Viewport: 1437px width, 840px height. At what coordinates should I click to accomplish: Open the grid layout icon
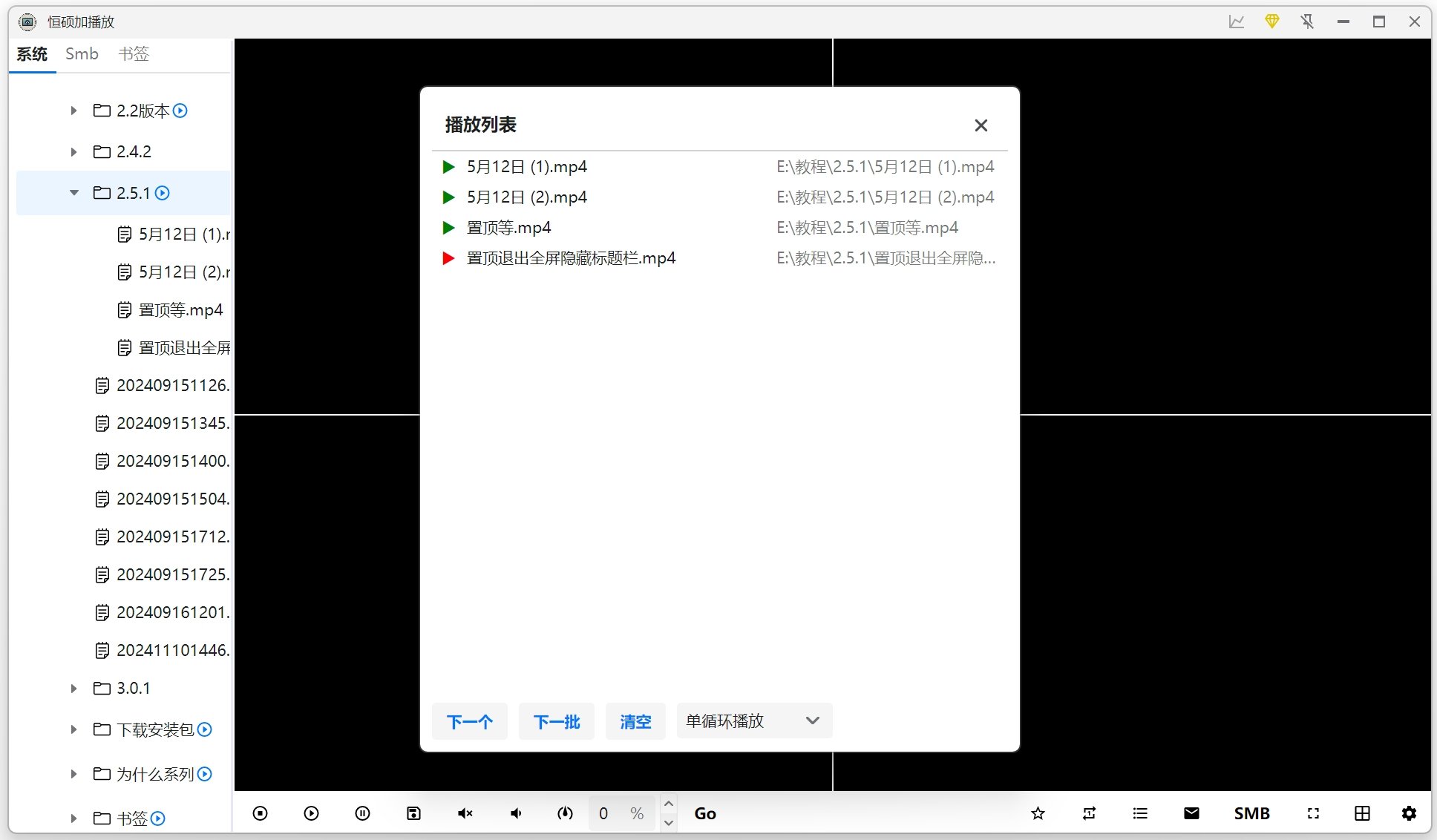click(1361, 813)
